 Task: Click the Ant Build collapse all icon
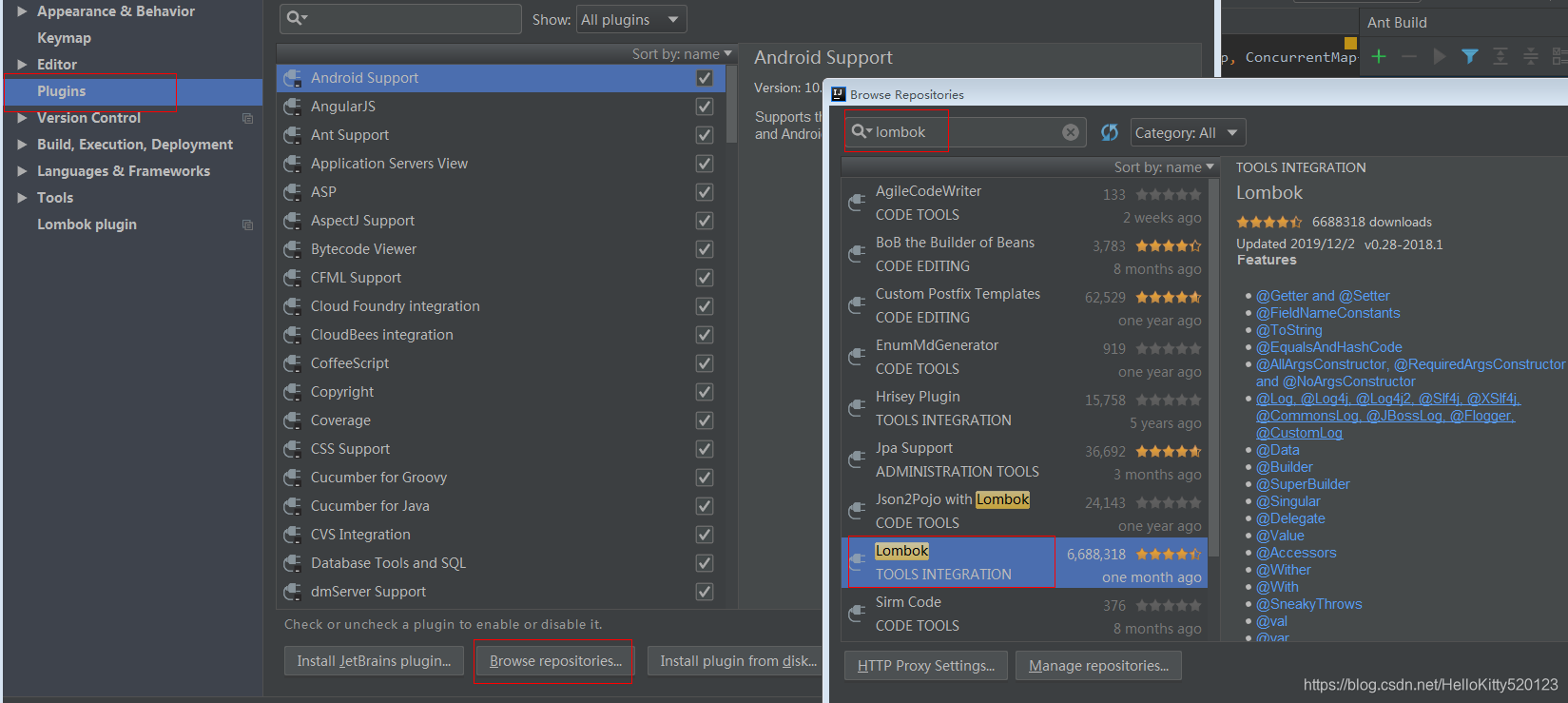1531,57
